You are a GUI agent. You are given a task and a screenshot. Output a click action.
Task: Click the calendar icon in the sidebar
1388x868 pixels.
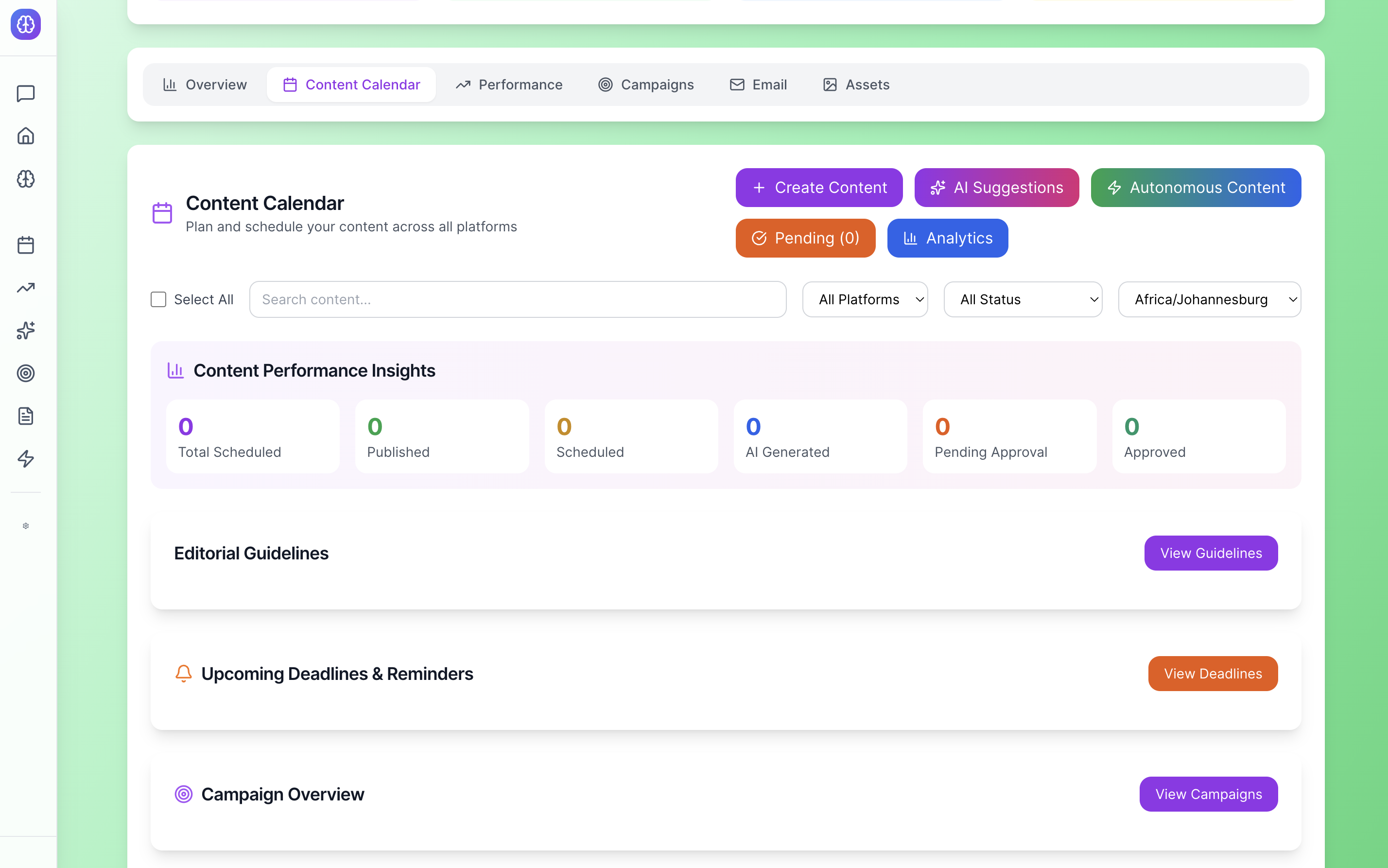point(26,245)
